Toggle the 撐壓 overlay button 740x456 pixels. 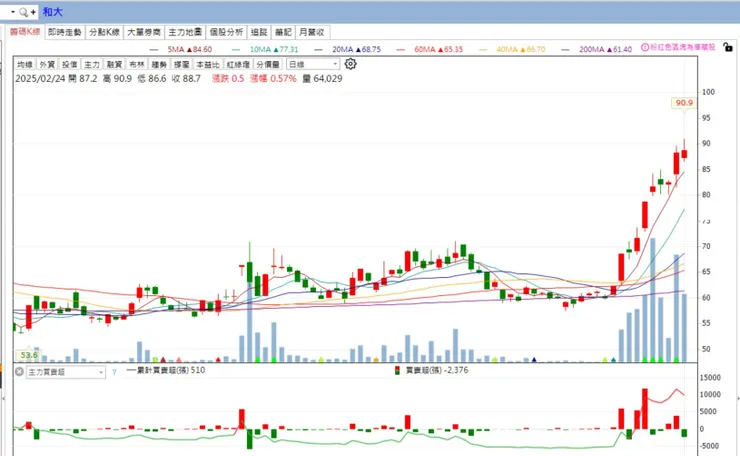pyautogui.click(x=182, y=64)
